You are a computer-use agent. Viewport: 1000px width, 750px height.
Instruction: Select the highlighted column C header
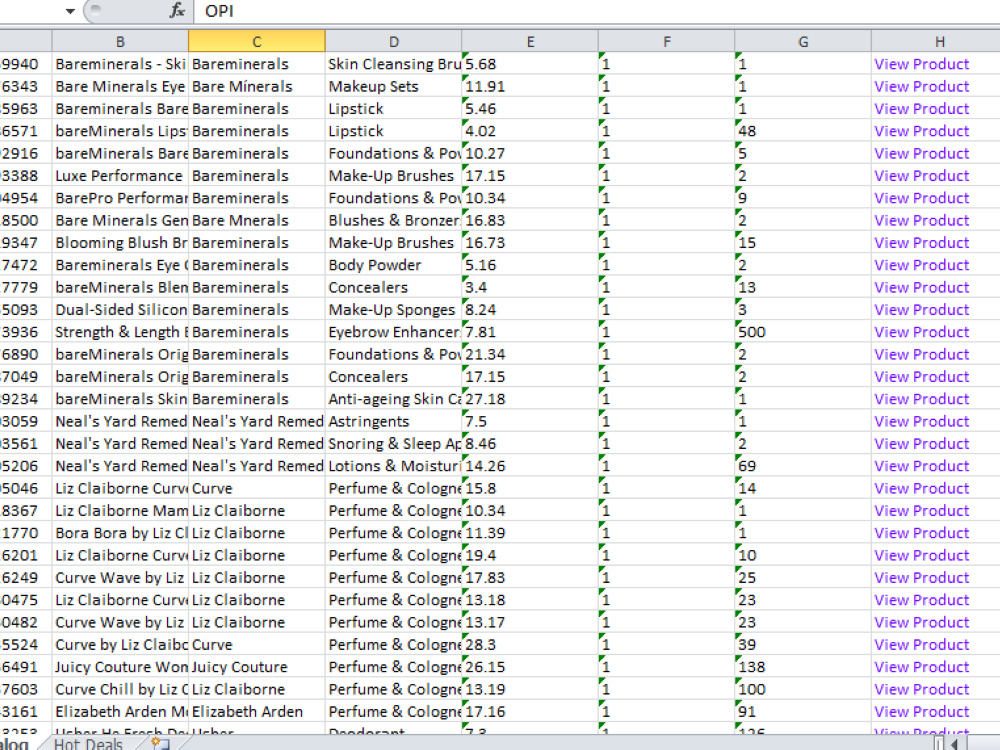coord(256,41)
